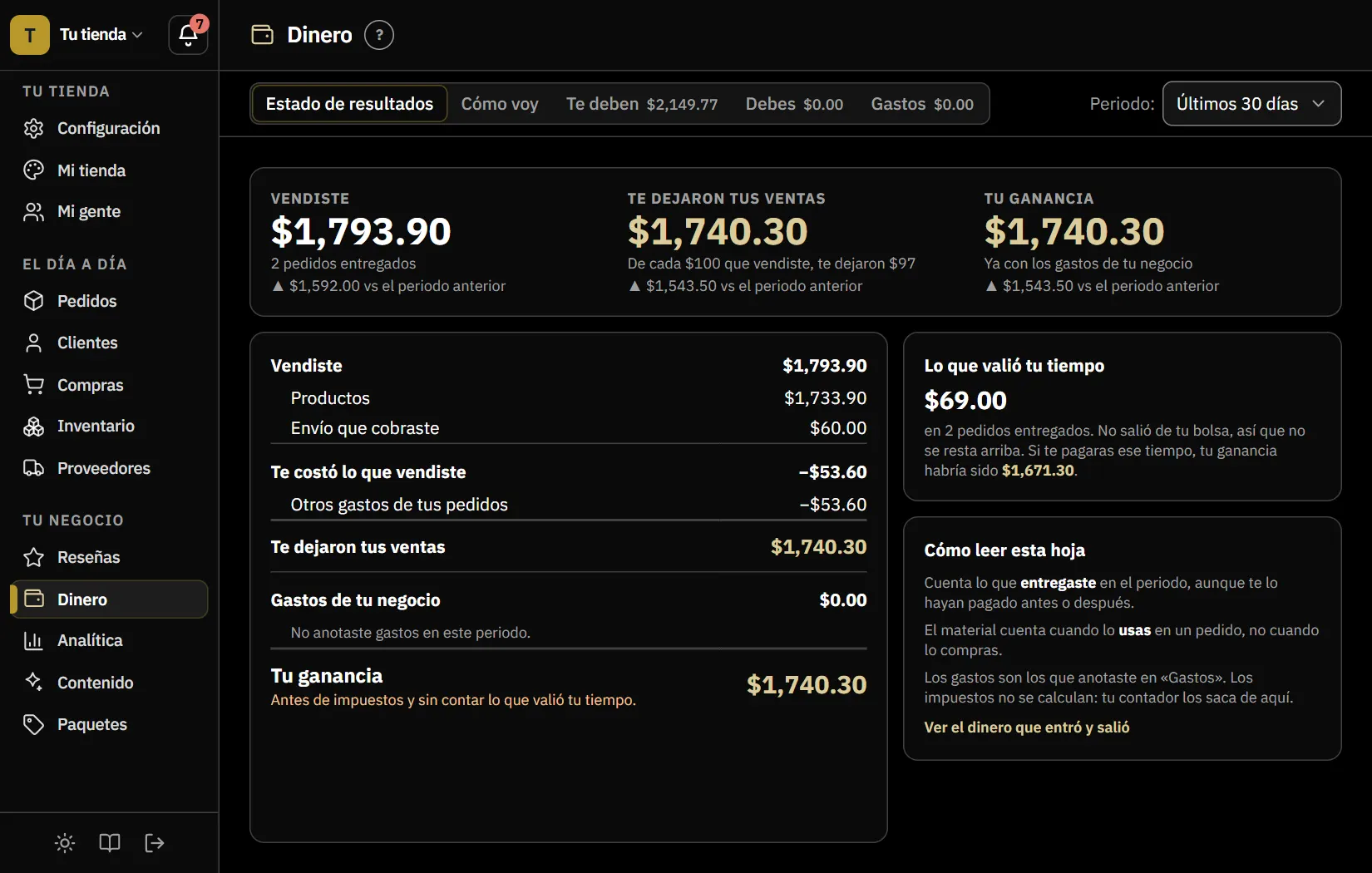Open Contenido label in the sidebar
The width and height of the screenshot is (1372, 873).
(x=96, y=683)
